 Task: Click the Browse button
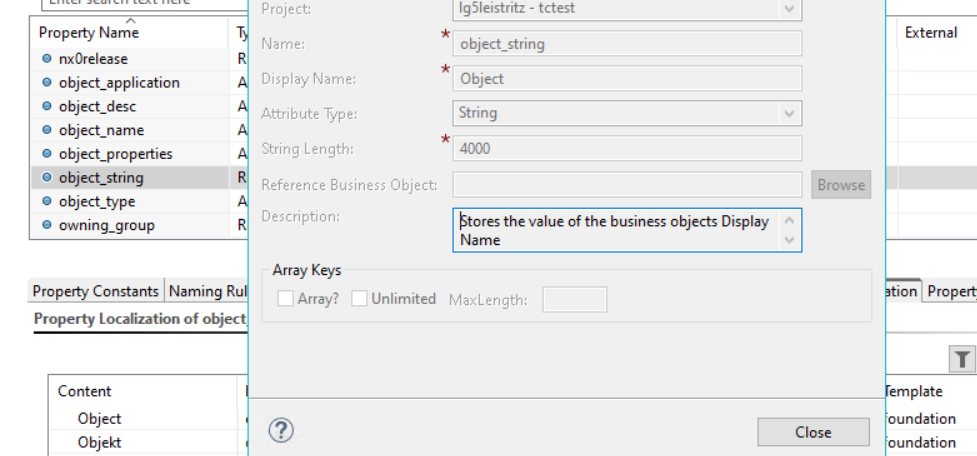(840, 184)
